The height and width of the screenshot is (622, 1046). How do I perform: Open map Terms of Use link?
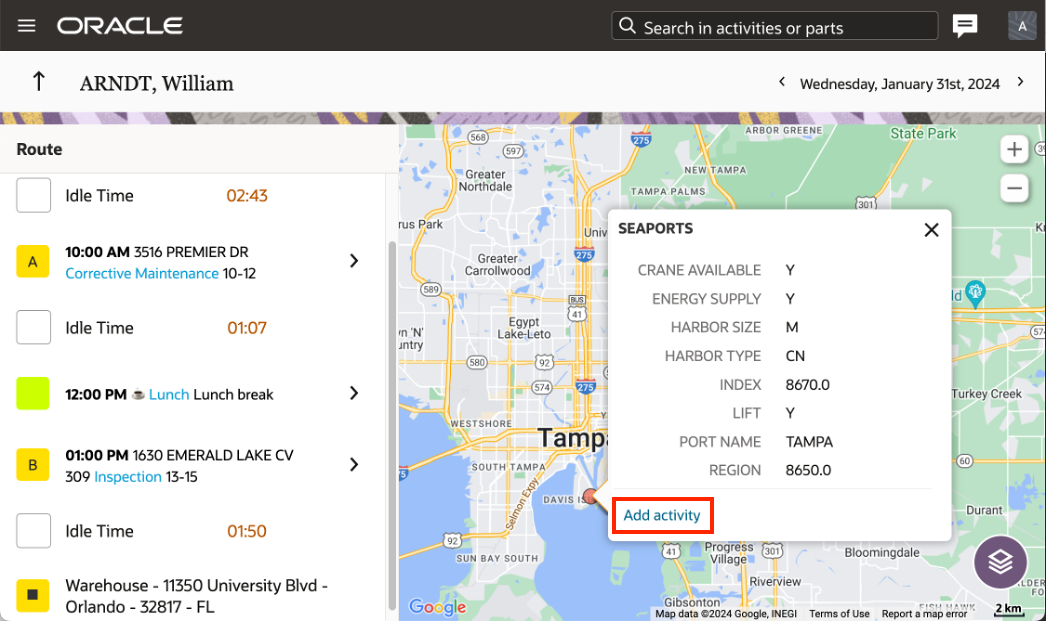click(839, 614)
